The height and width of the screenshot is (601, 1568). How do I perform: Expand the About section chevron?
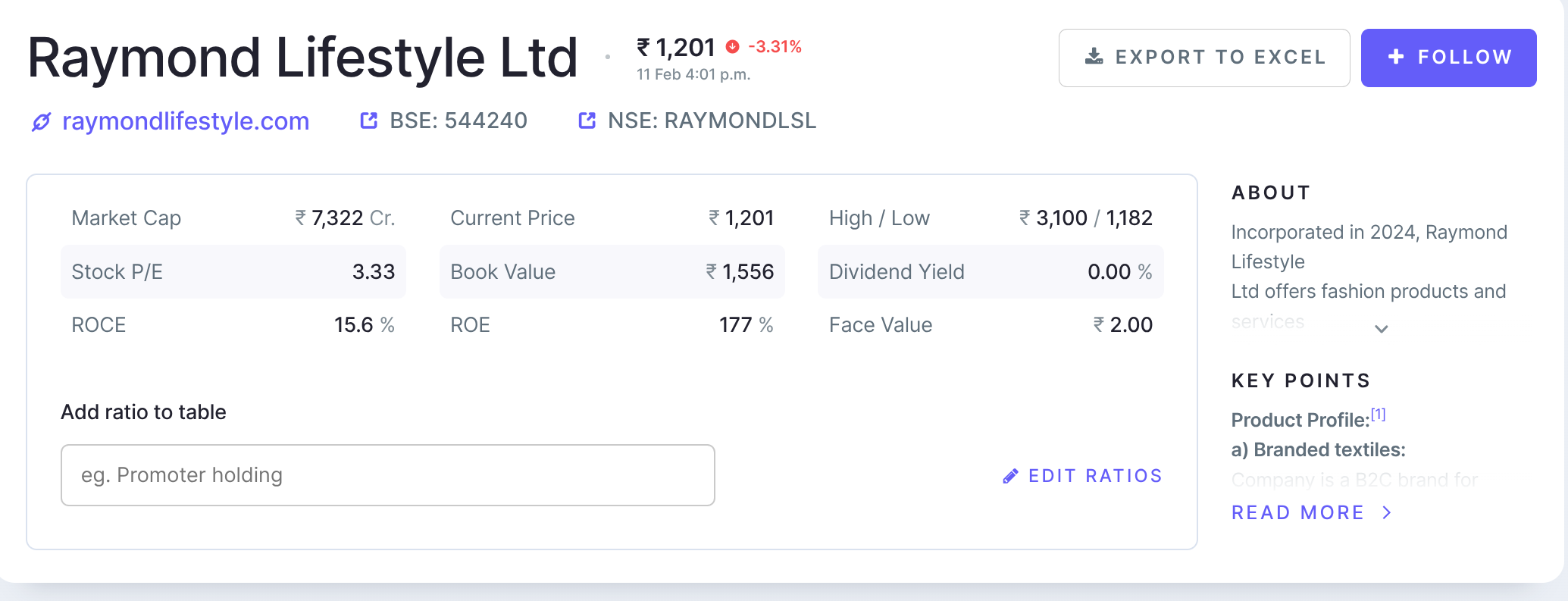point(1382,329)
